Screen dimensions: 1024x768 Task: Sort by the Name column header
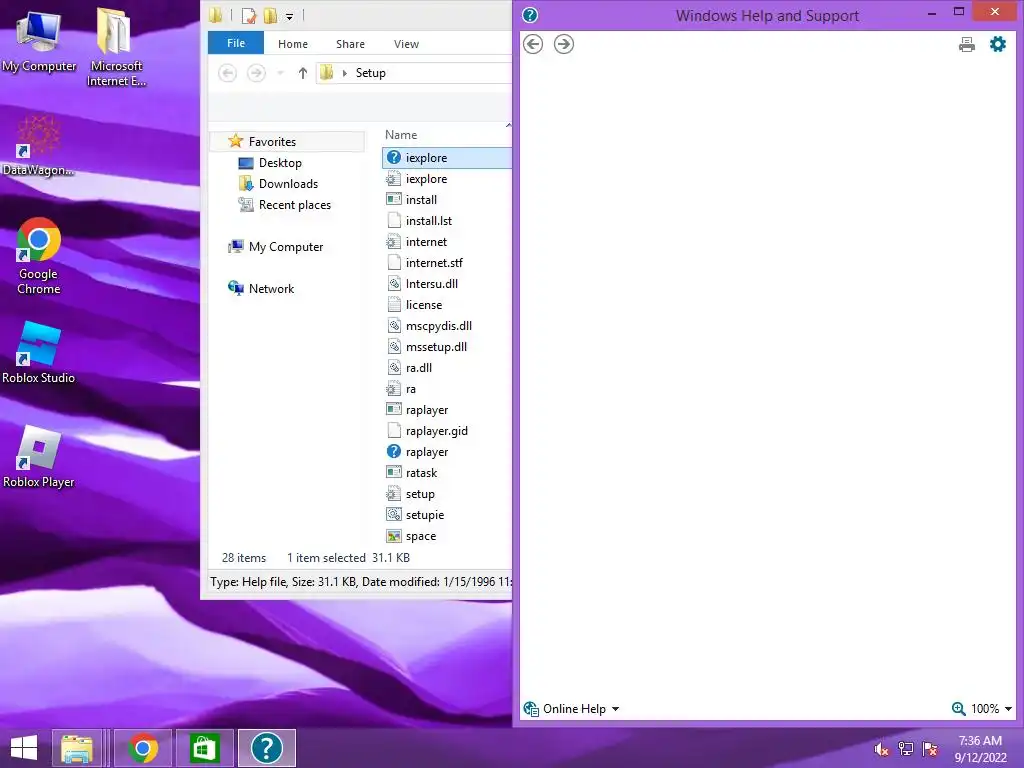pos(401,135)
